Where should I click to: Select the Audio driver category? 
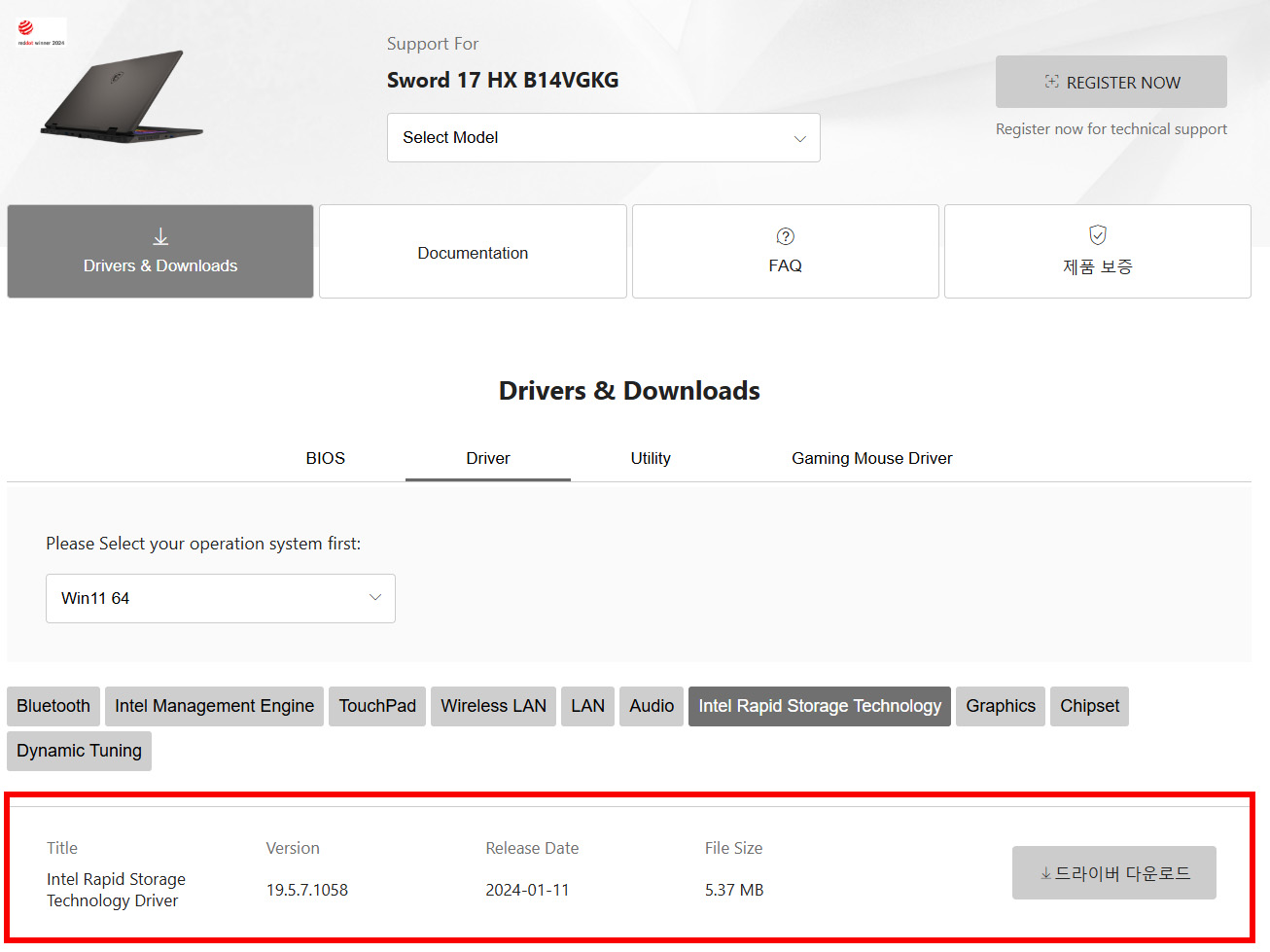(652, 706)
